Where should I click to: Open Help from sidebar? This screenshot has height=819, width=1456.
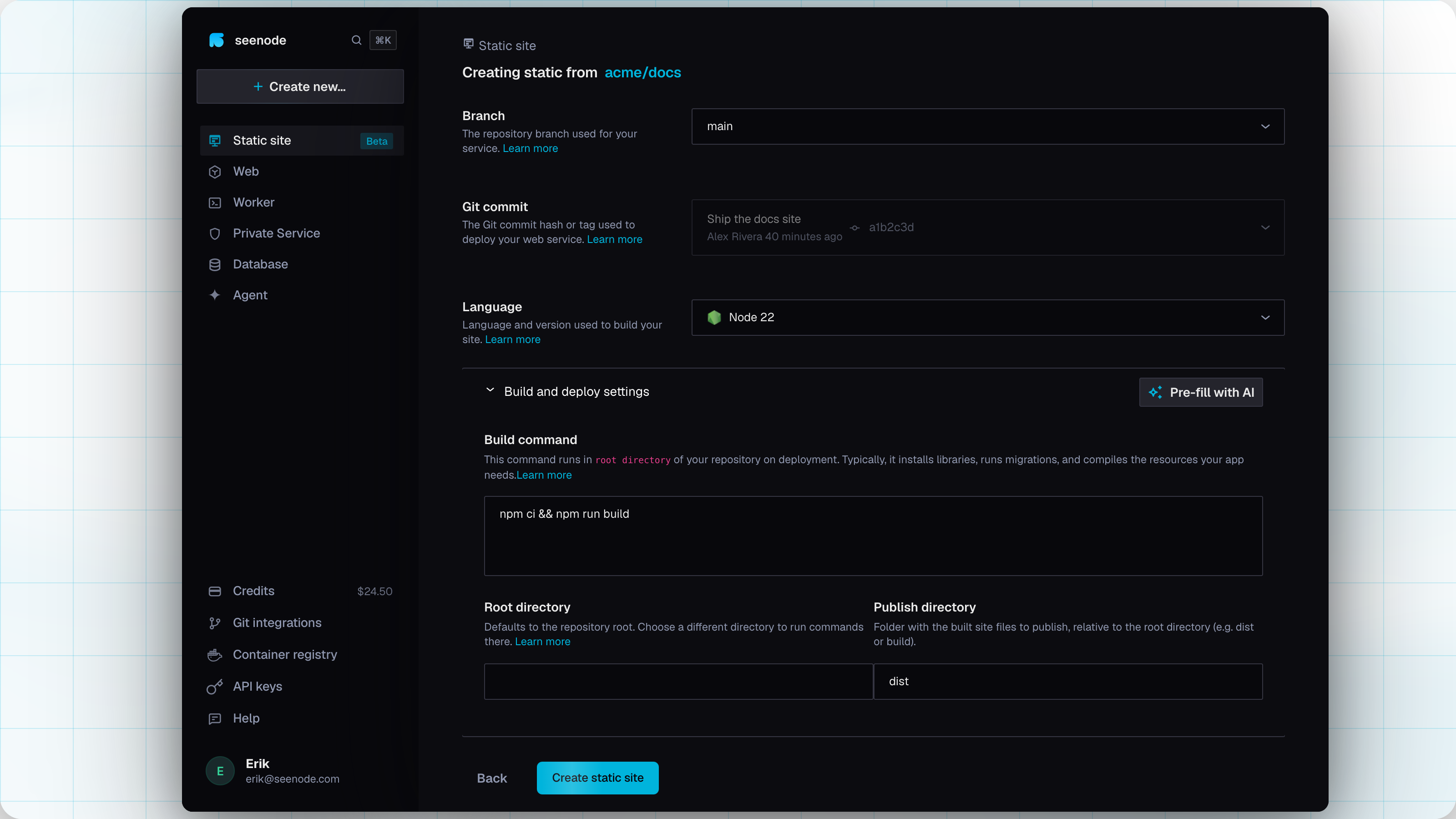tap(302, 718)
